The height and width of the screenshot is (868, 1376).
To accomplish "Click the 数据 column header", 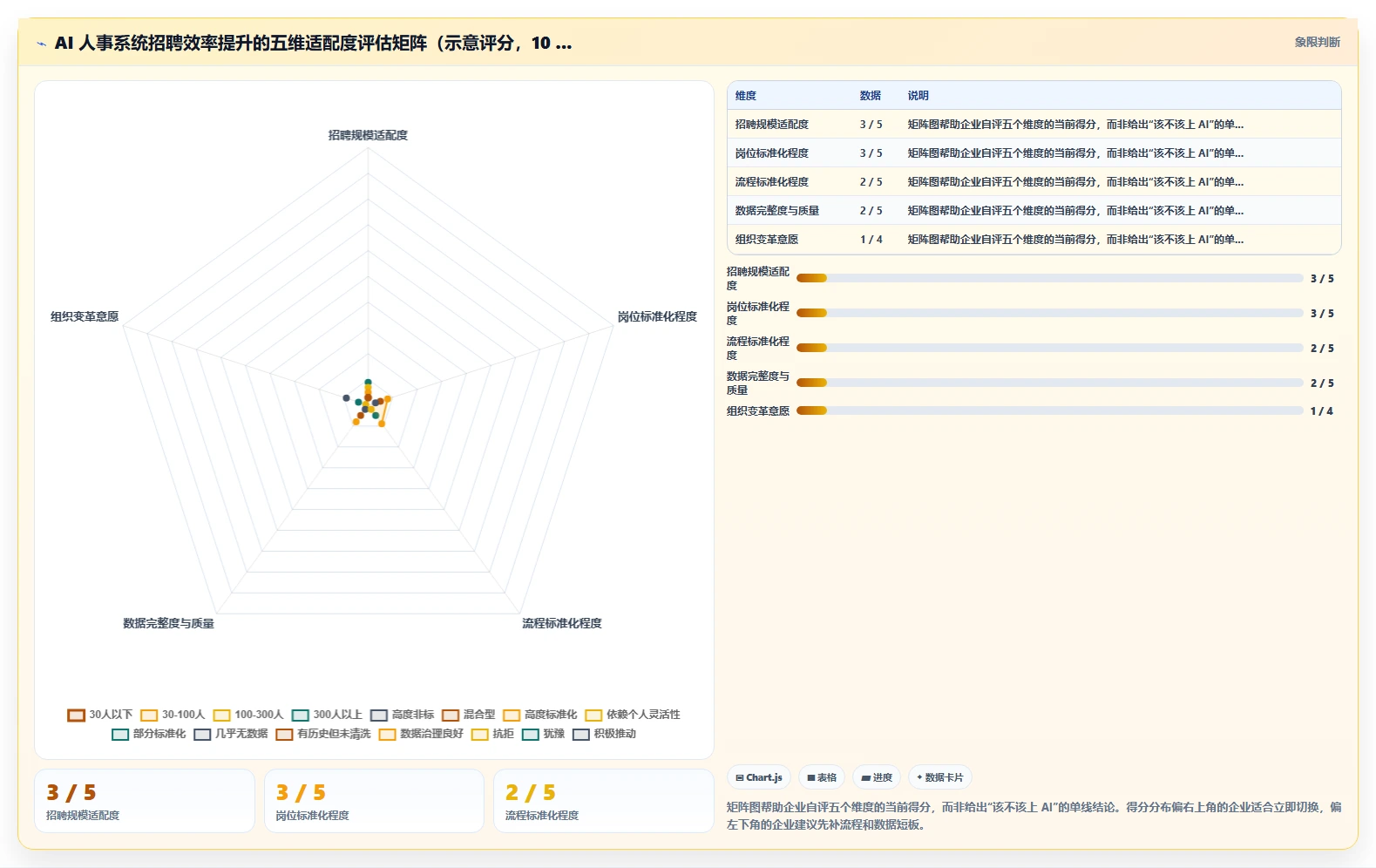I will tap(871, 96).
